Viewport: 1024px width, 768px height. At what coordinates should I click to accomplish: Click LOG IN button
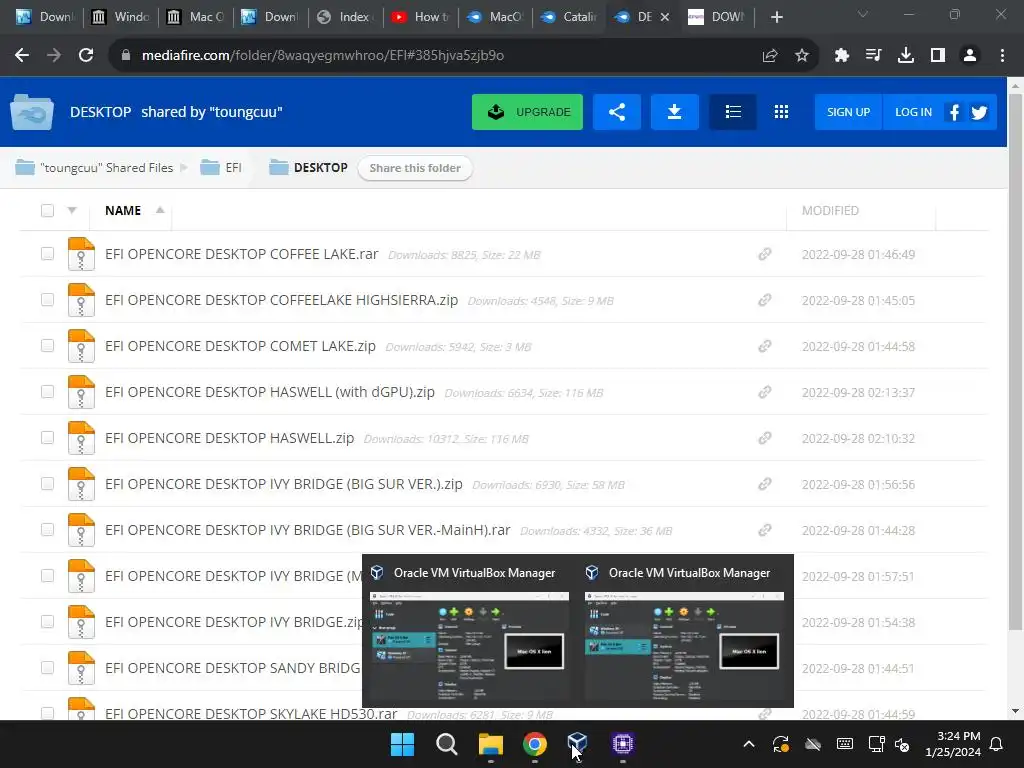click(x=913, y=112)
